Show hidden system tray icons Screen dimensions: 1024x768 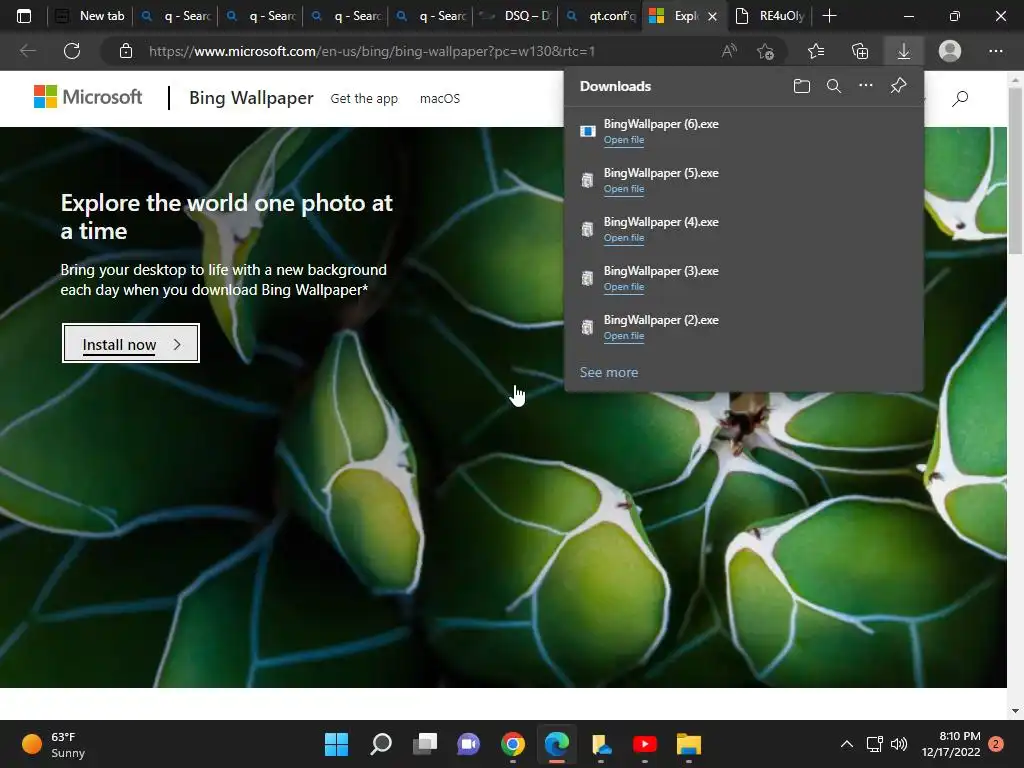pos(846,744)
